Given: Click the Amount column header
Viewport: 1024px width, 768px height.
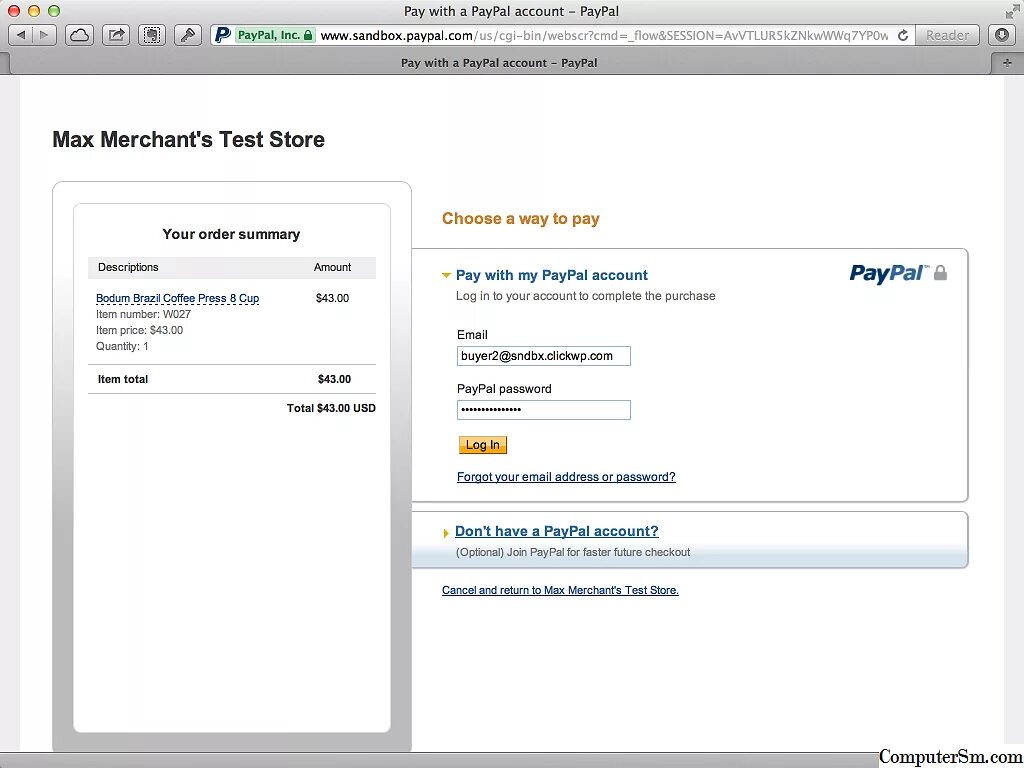Looking at the screenshot, I should [x=332, y=267].
